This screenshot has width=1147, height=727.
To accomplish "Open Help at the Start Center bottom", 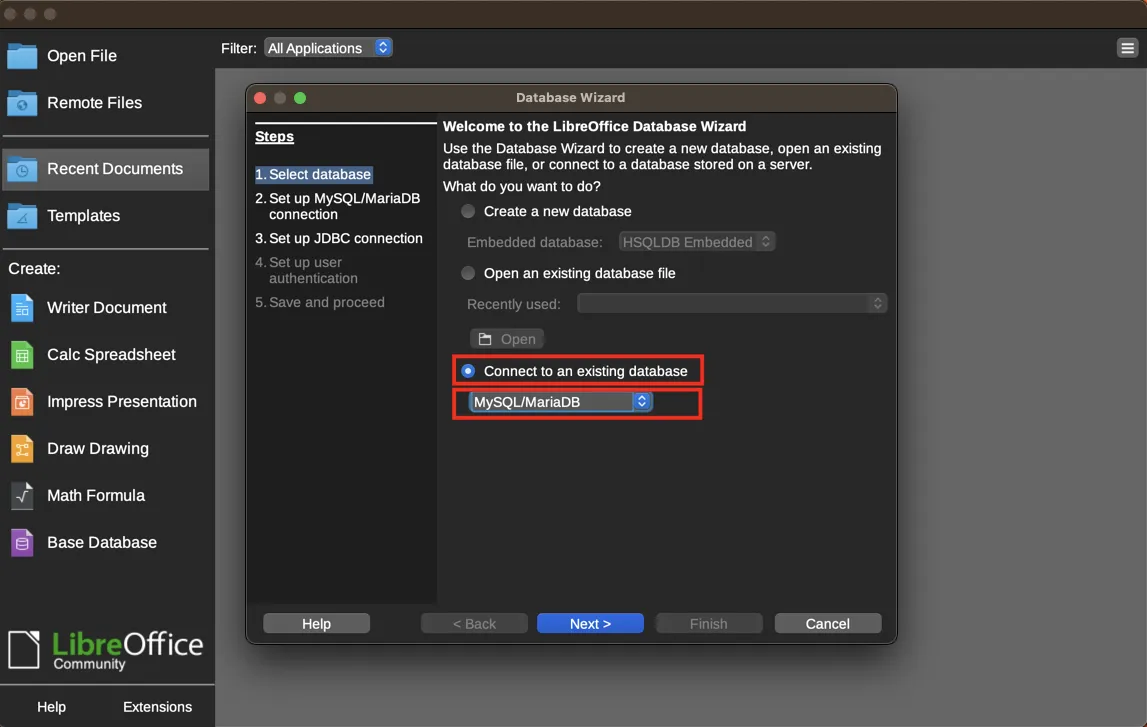I will click(51, 707).
